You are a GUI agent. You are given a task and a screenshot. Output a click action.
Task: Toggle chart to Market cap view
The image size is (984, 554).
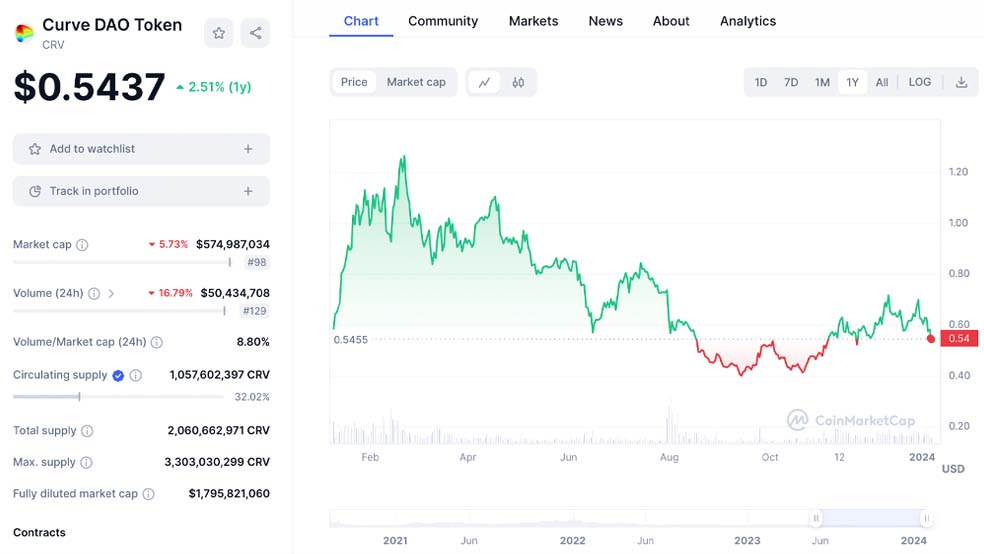(416, 82)
